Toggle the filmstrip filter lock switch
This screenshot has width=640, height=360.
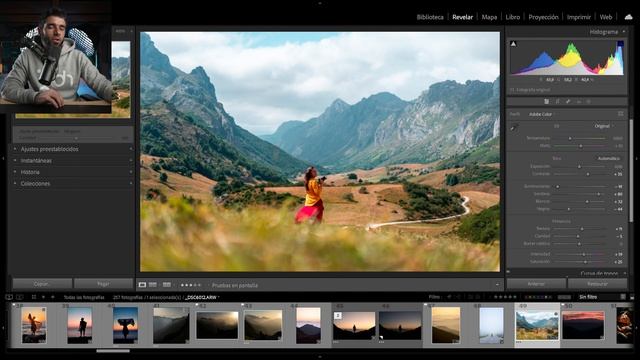[623, 297]
